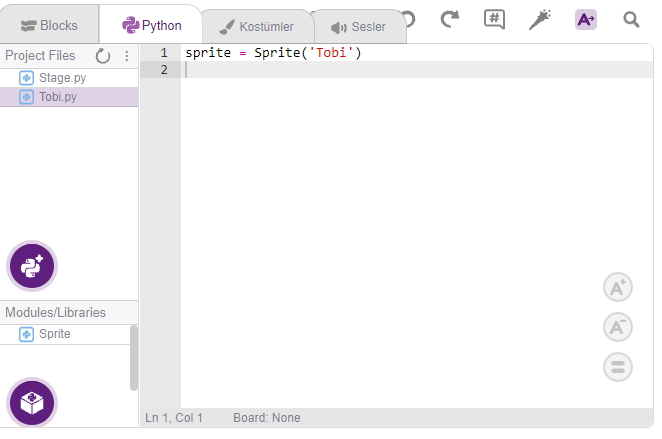This screenshot has width=662, height=439.
Task: Toggle the purple A+ autocomplete icon
Action: tap(586, 19)
